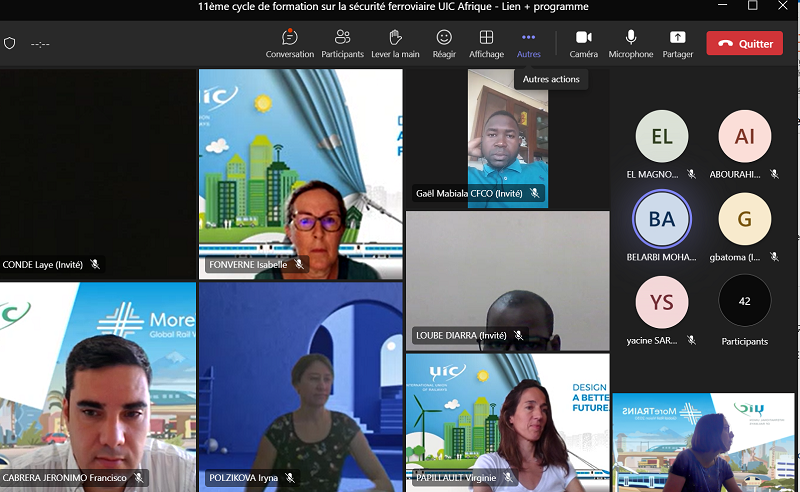Click LOUBE DIARRA (Invité) name label
This screenshot has height=492, width=800.
pos(461,335)
